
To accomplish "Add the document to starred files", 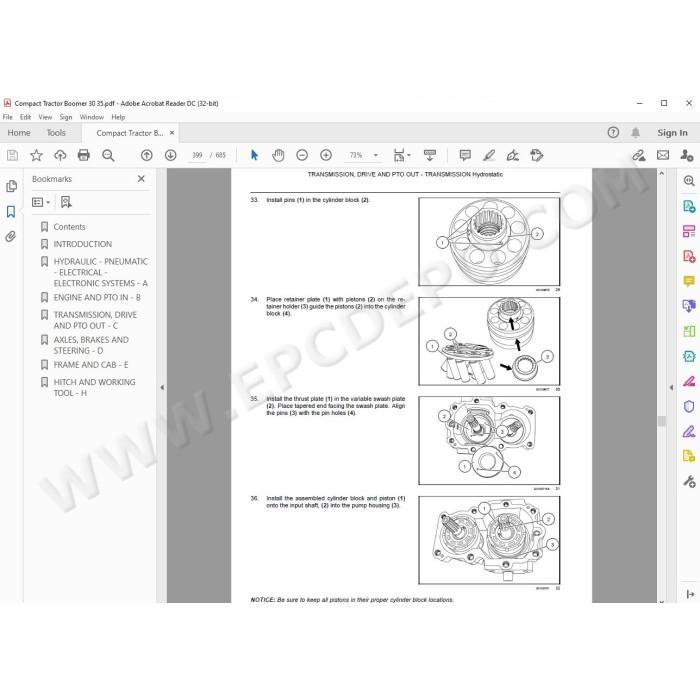I will pos(36,155).
